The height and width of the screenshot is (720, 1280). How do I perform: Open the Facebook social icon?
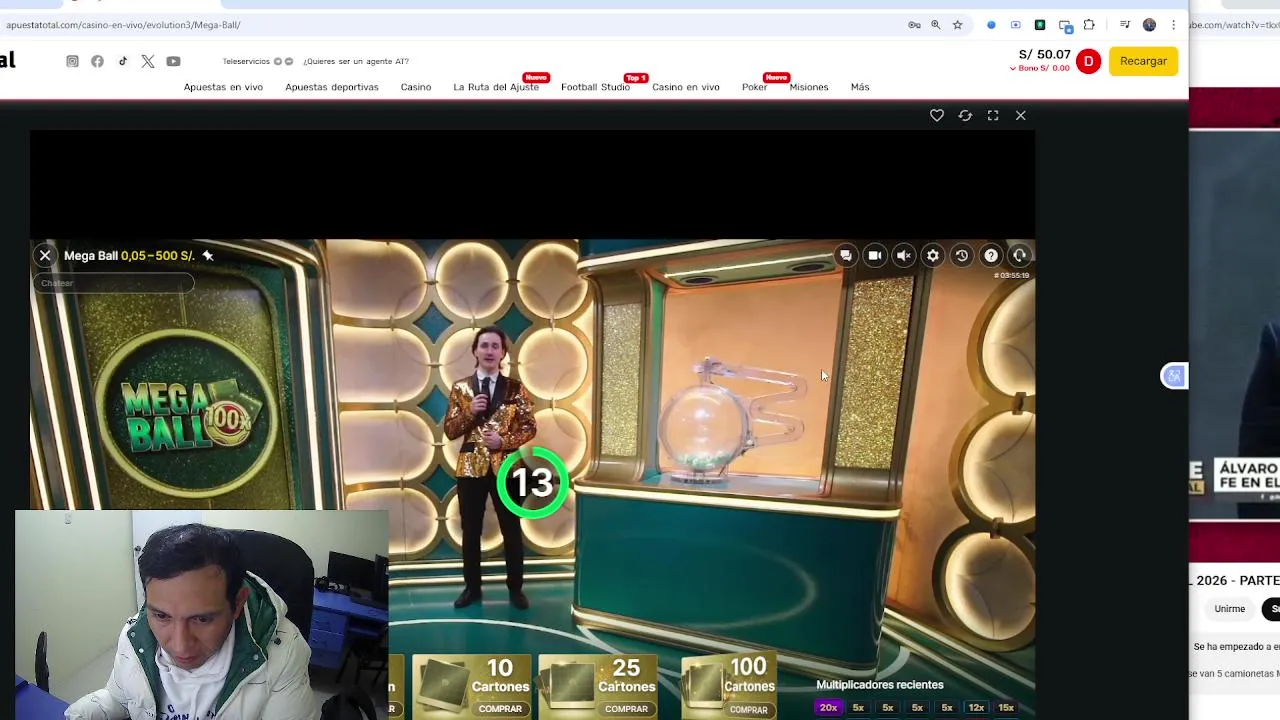97,61
